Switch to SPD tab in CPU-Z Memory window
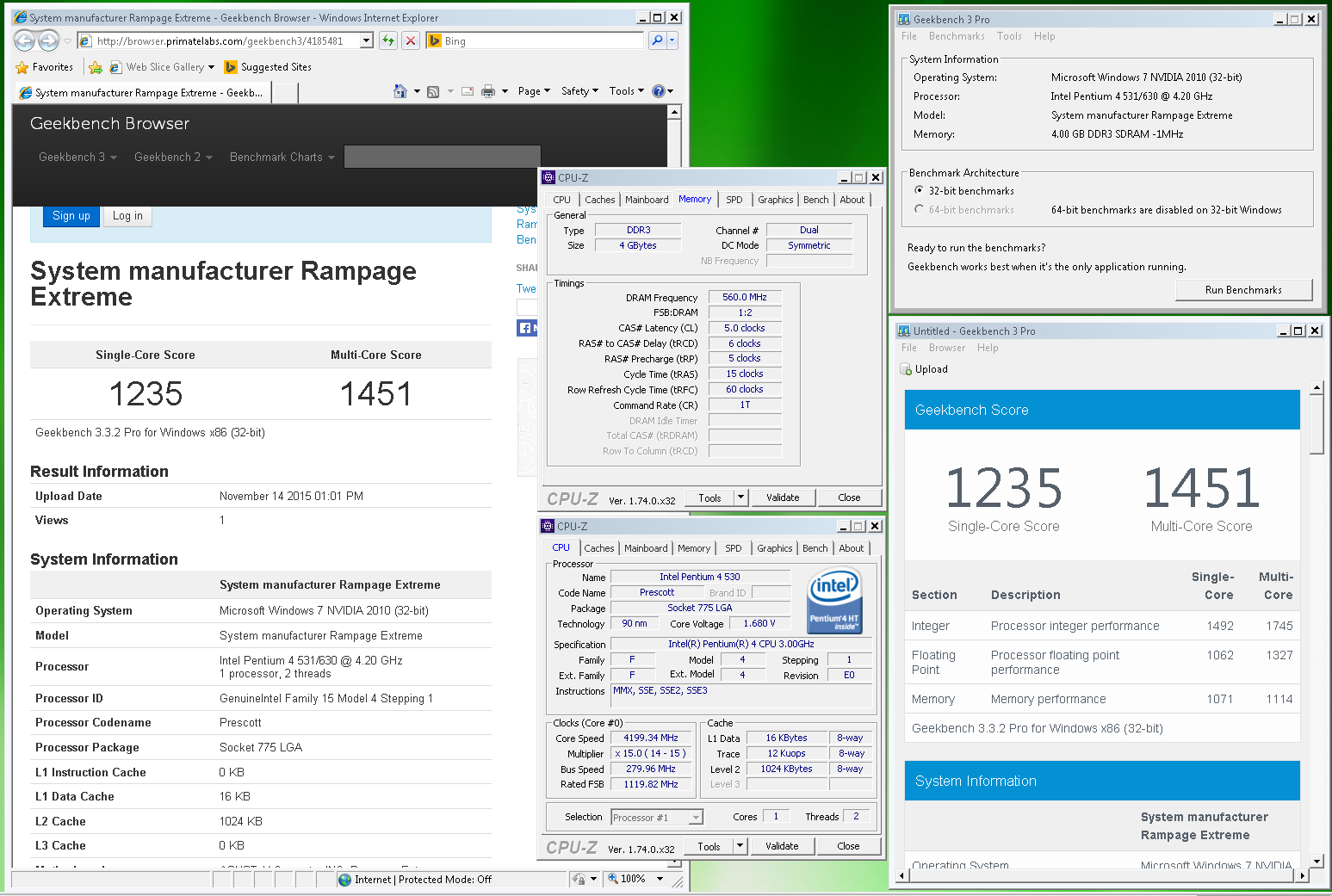Viewport: 1332px width, 896px height. pyautogui.click(x=734, y=200)
